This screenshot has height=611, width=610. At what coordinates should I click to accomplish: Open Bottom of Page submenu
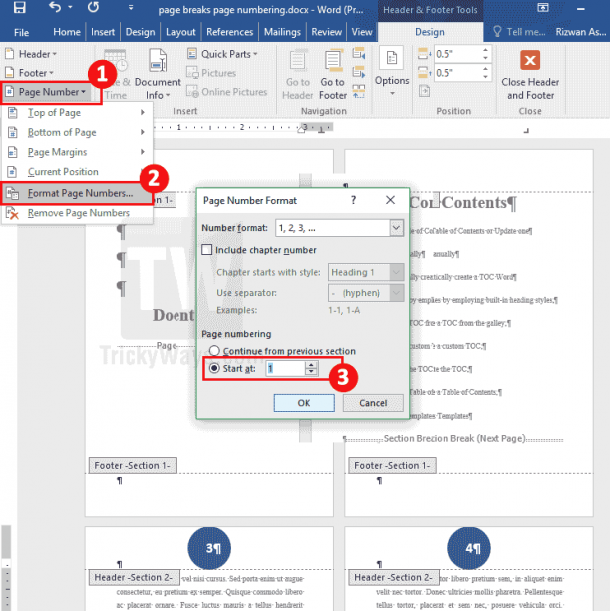pyautogui.click(x=77, y=132)
